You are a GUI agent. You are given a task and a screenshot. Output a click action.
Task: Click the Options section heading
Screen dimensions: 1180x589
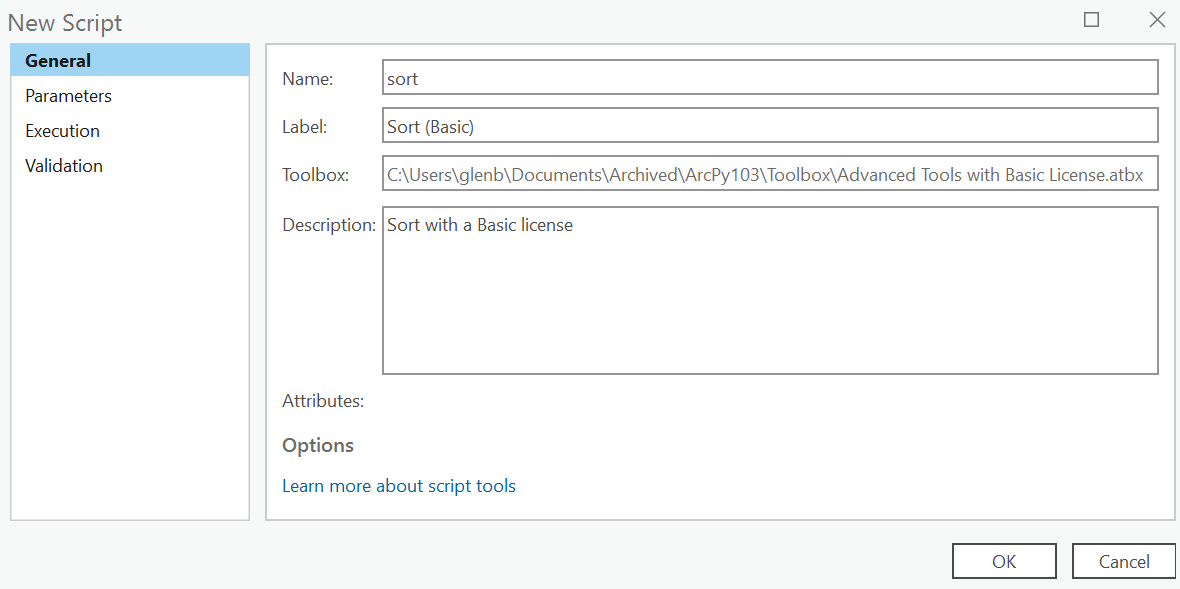point(318,445)
